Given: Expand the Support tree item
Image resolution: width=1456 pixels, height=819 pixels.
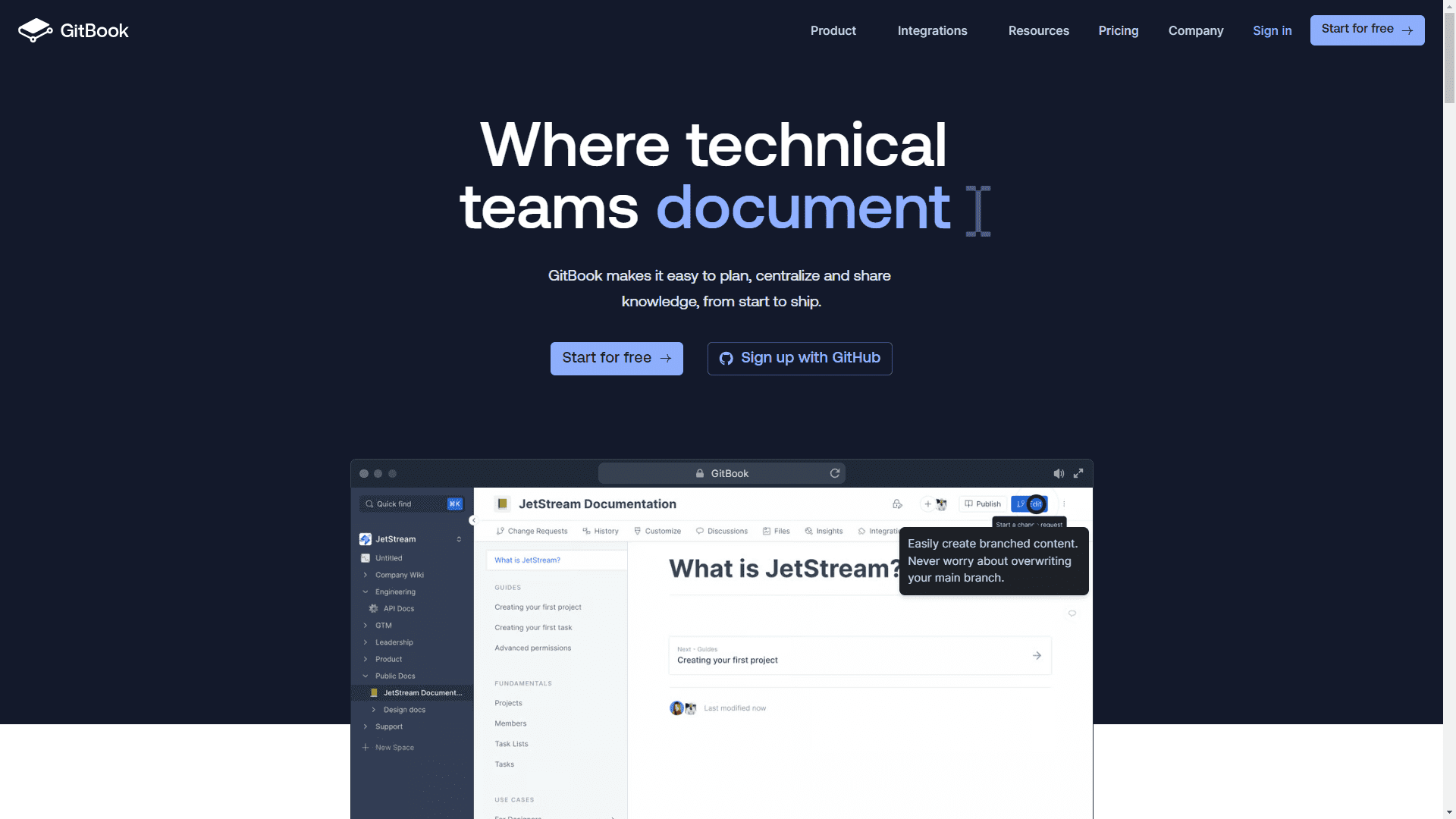Looking at the screenshot, I should point(366,726).
